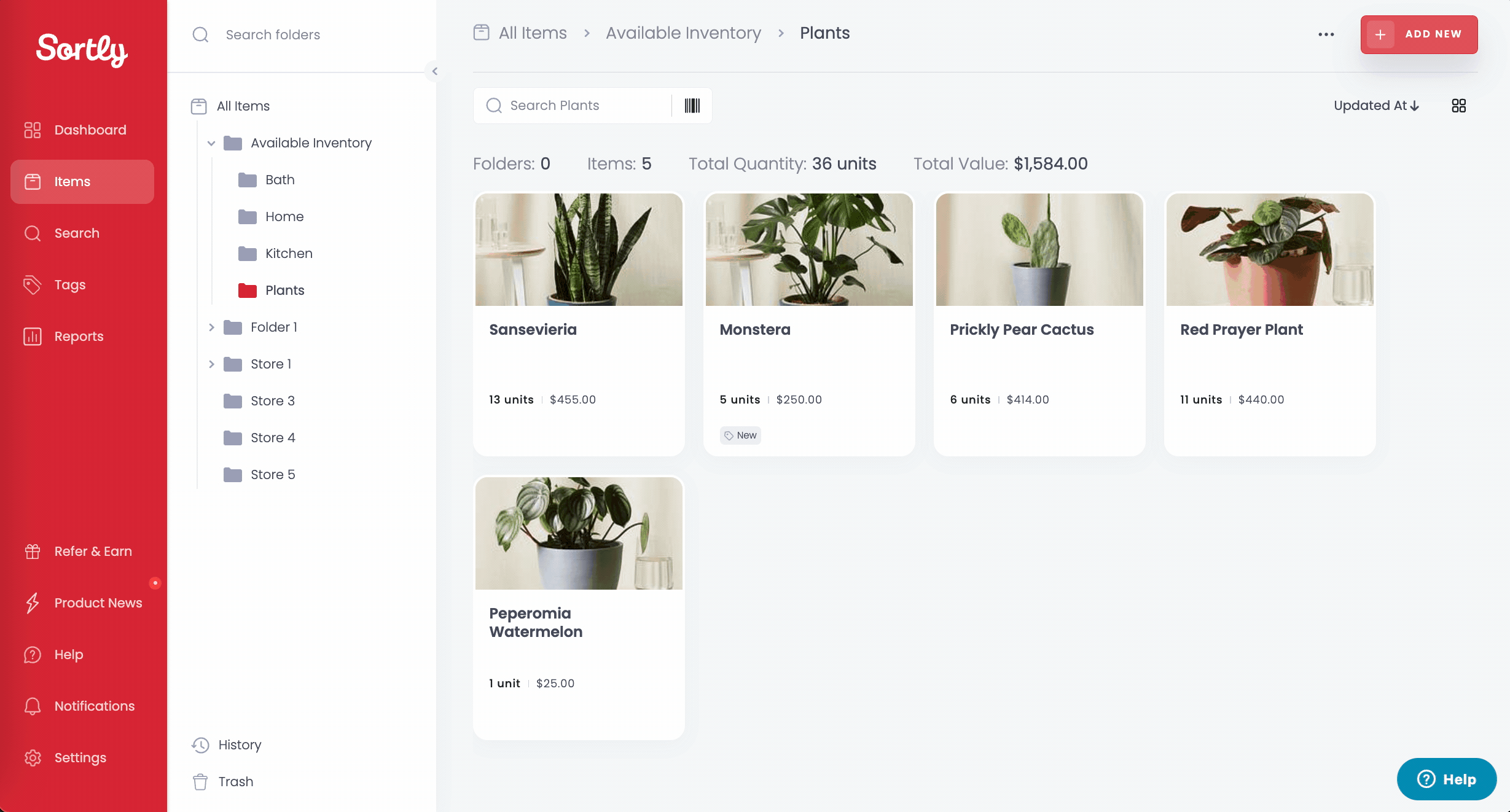This screenshot has width=1510, height=812.
Task: Collapse the Available Inventory folder
Action: [x=211, y=144]
